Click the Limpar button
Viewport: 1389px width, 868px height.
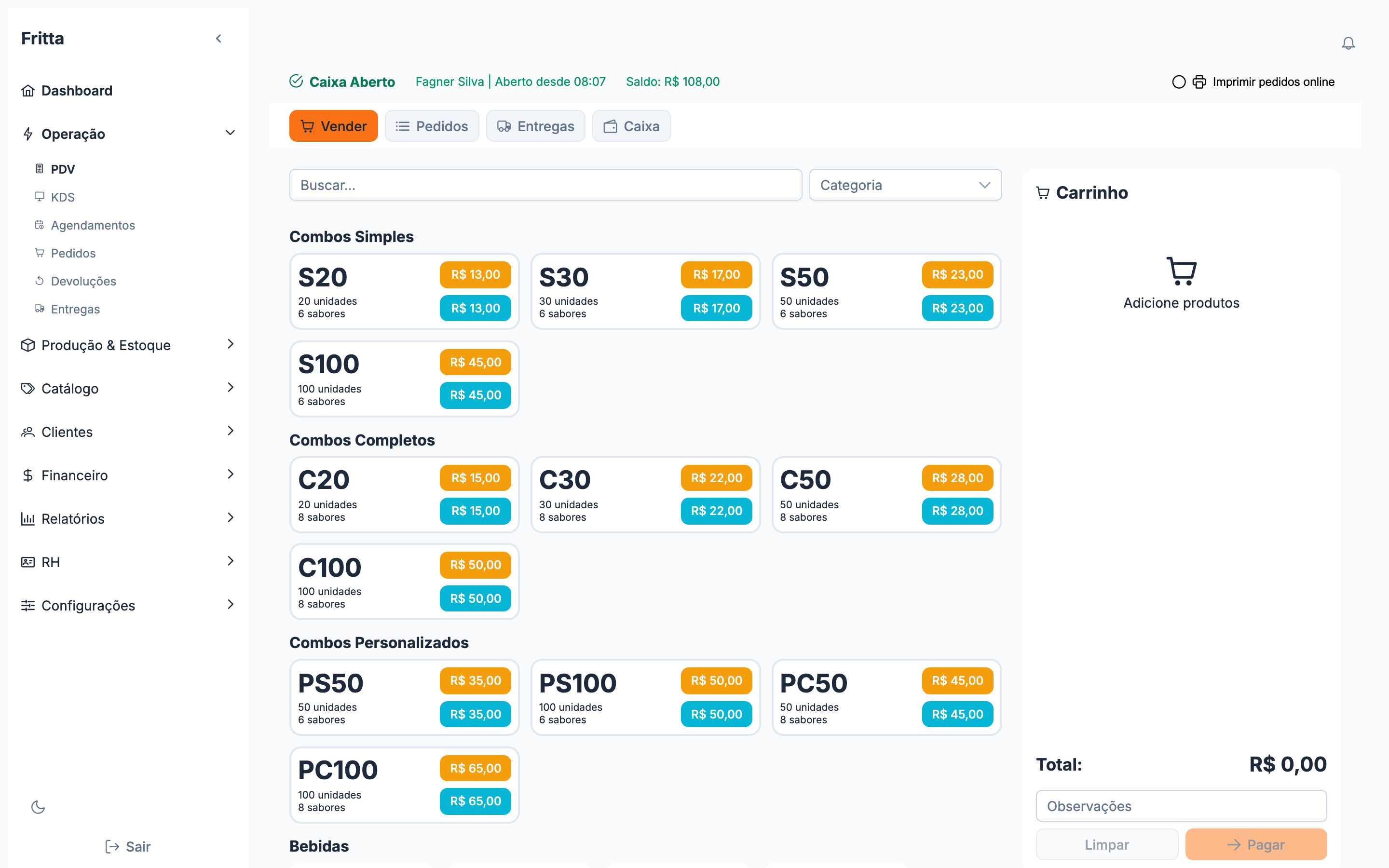click(1106, 844)
